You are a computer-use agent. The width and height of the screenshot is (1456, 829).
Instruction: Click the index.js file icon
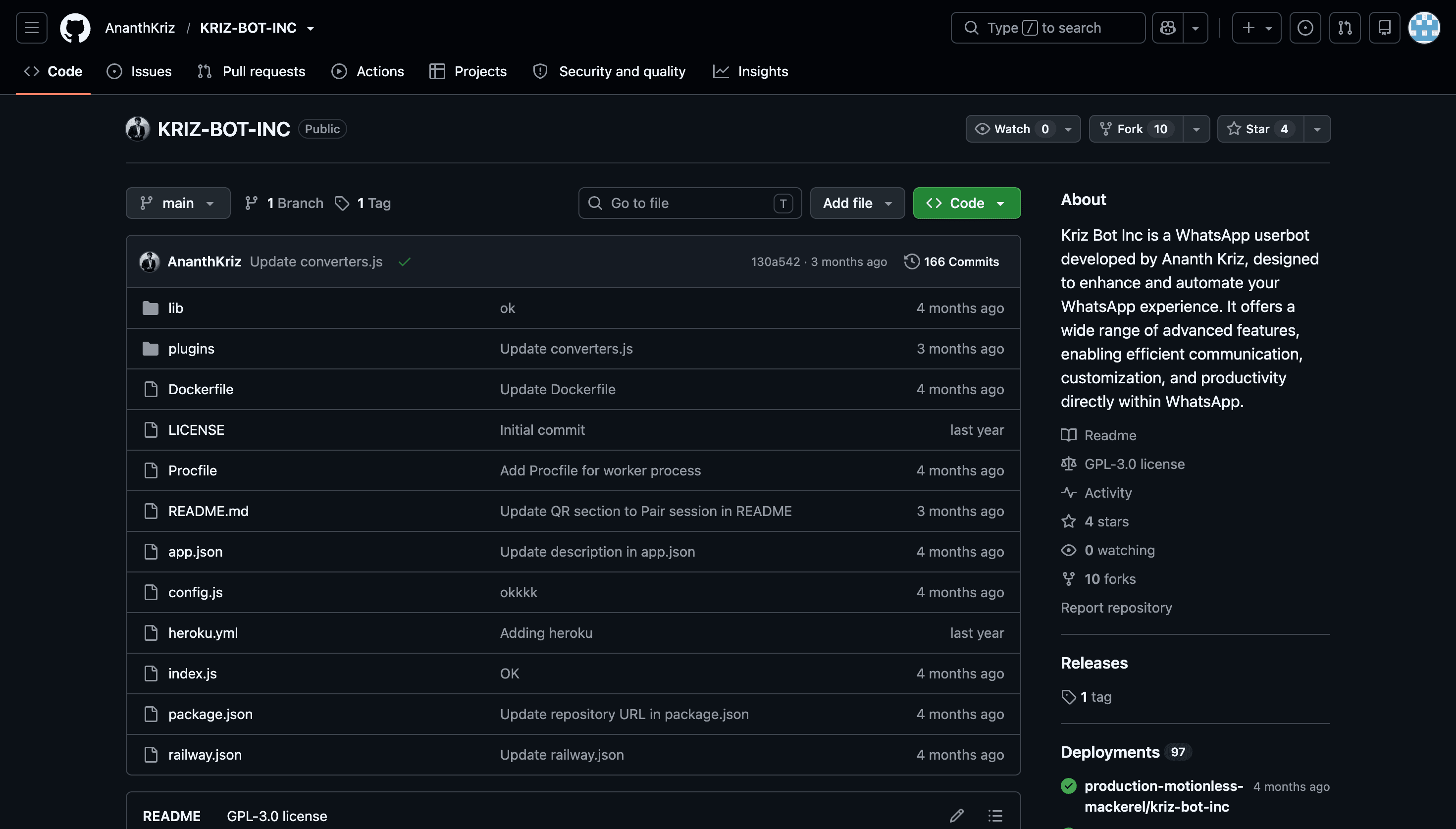tap(151, 673)
